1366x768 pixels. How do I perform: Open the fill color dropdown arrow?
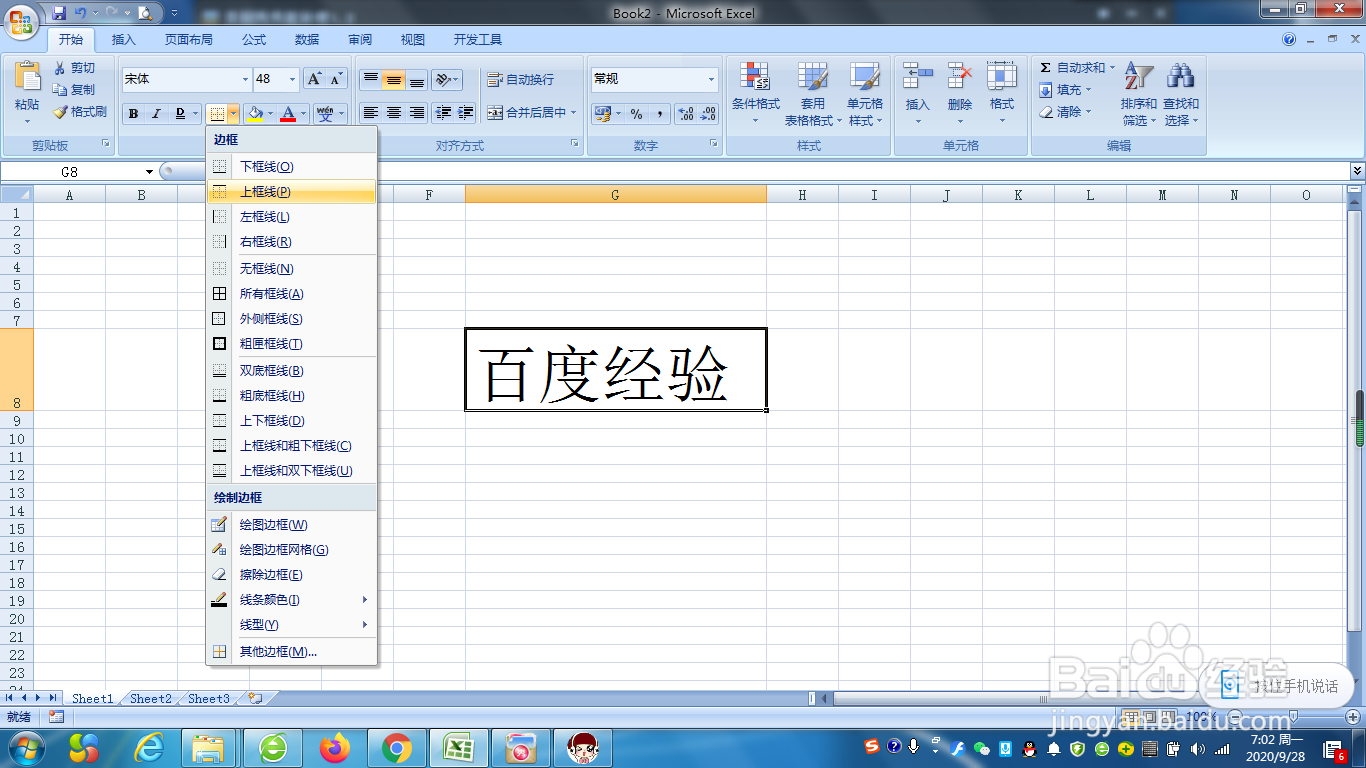270,114
